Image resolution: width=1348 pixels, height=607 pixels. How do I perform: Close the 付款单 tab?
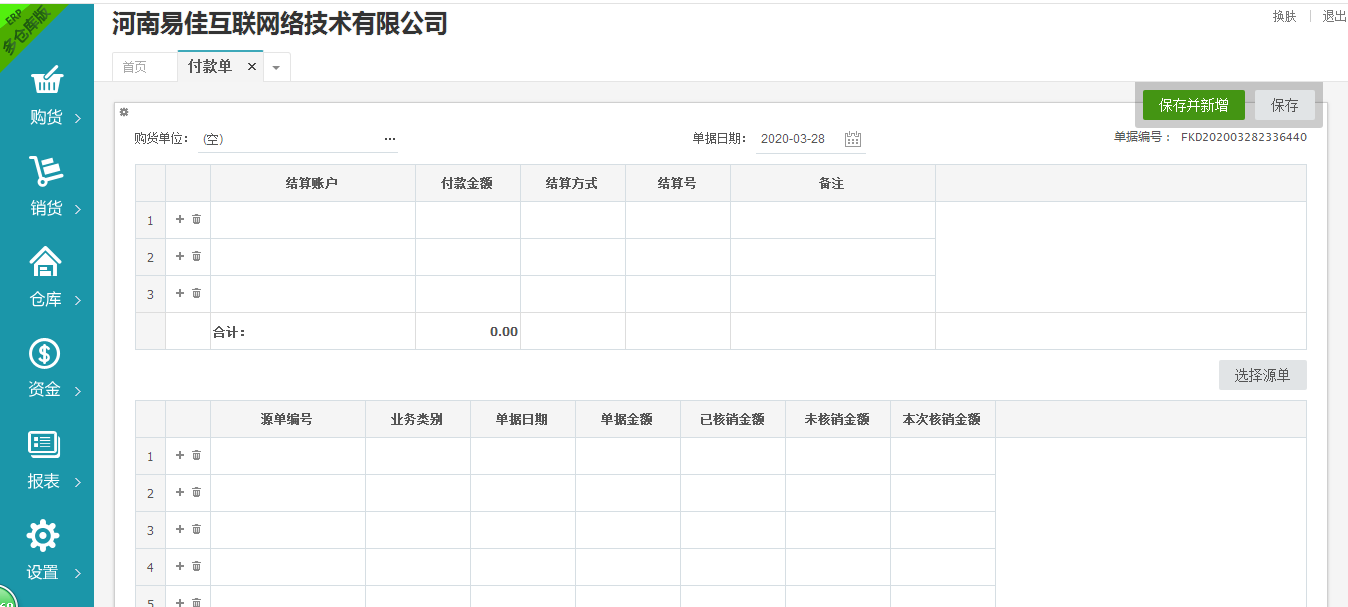[252, 67]
